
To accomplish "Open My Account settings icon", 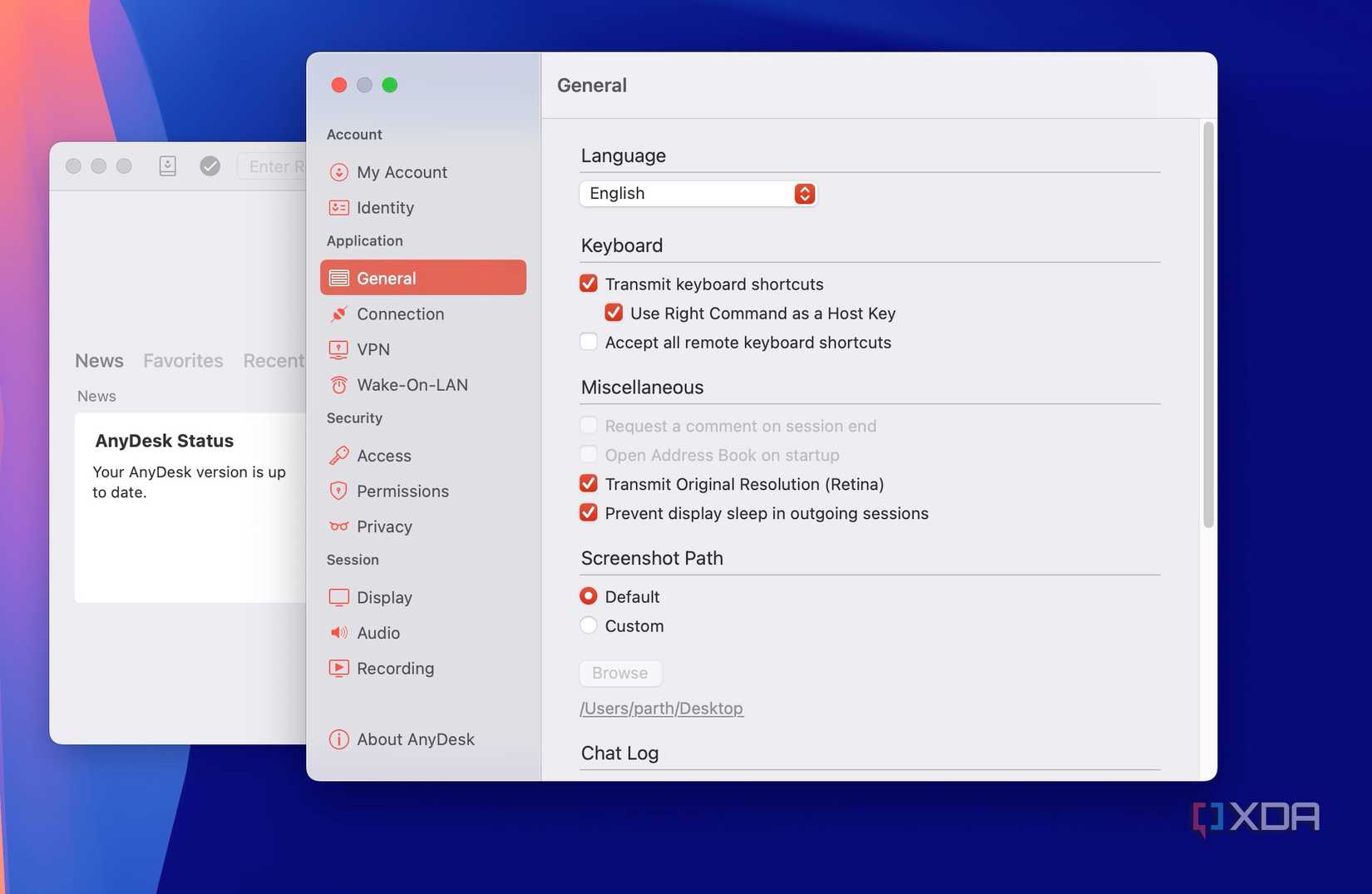I will pos(338,172).
